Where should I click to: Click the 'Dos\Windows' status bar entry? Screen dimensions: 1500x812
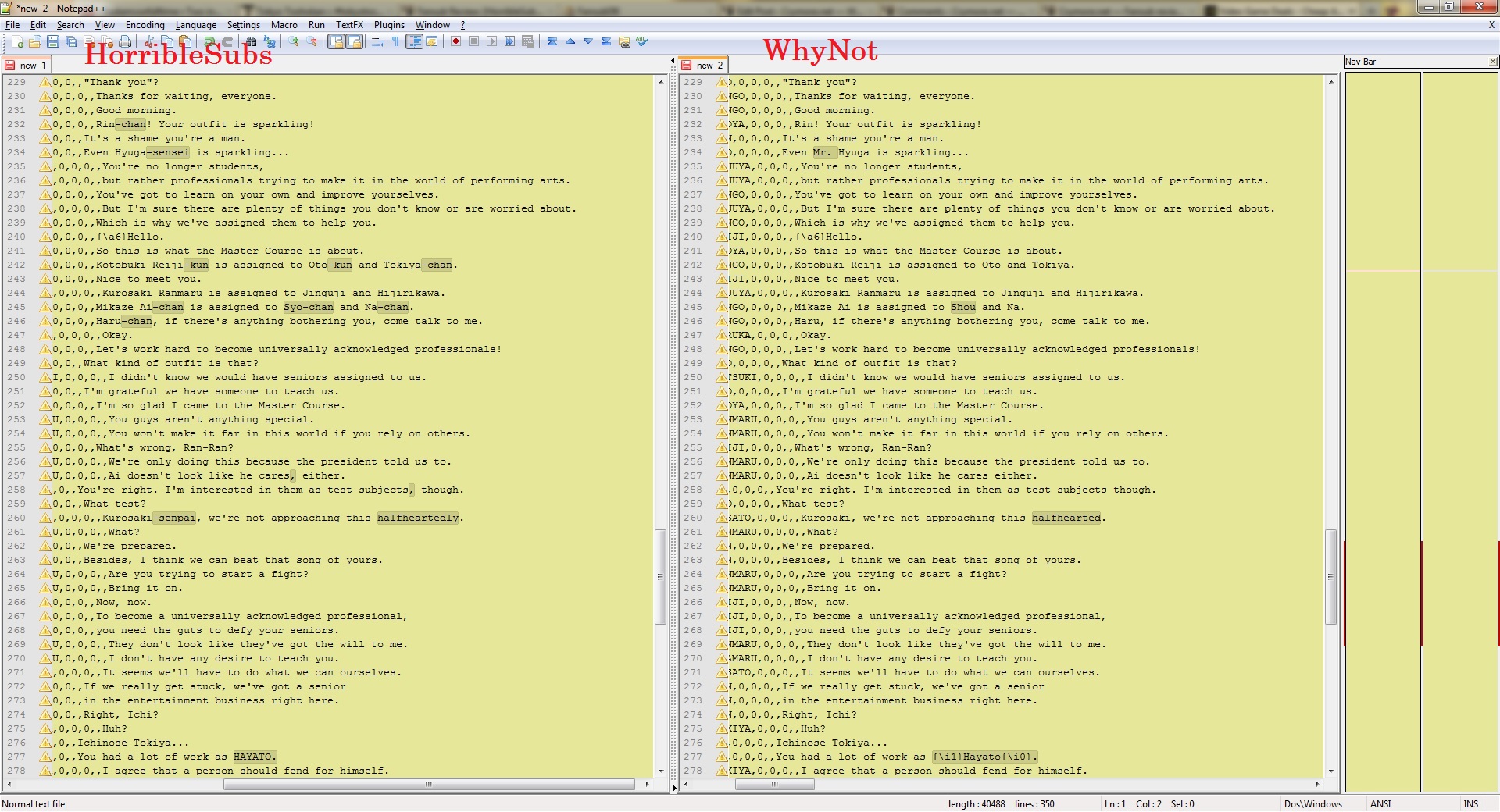click(x=1312, y=804)
